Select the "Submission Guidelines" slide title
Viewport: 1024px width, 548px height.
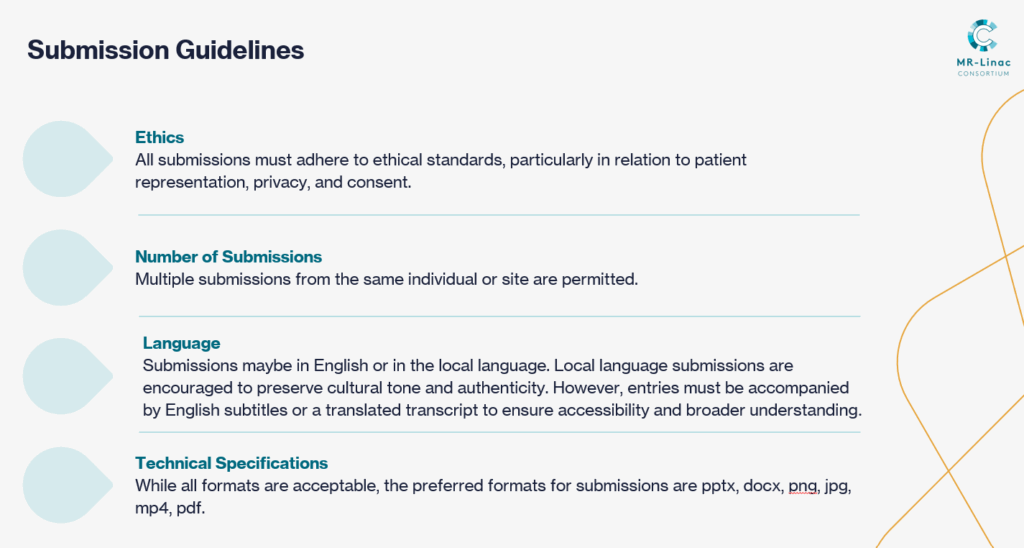point(165,50)
